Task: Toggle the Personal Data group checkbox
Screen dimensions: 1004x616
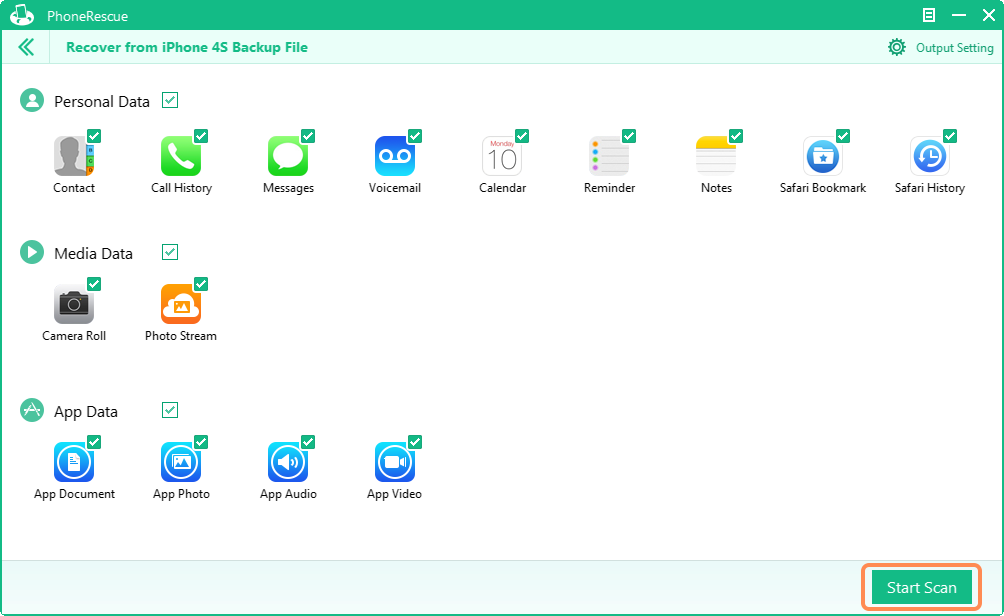Action: 170,100
